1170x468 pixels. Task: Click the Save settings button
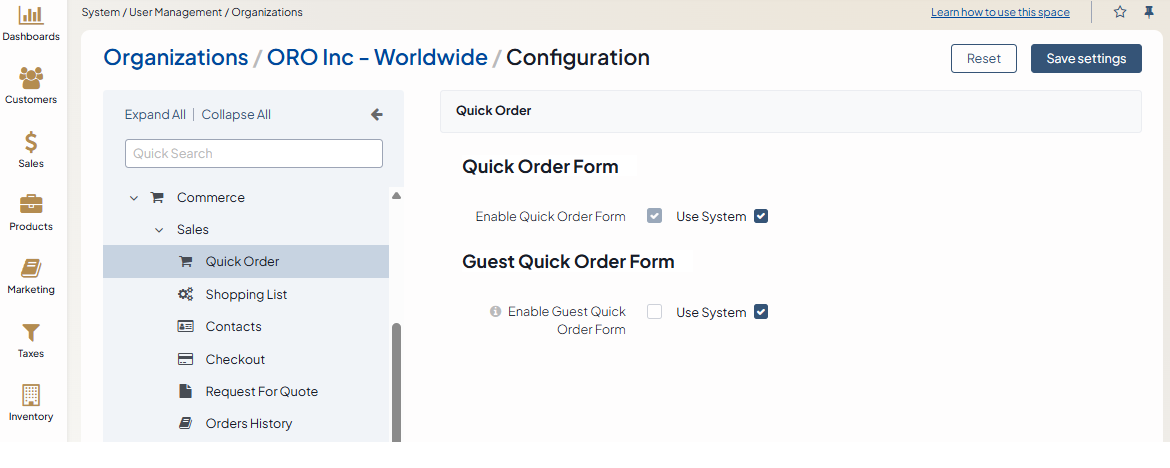1086,58
